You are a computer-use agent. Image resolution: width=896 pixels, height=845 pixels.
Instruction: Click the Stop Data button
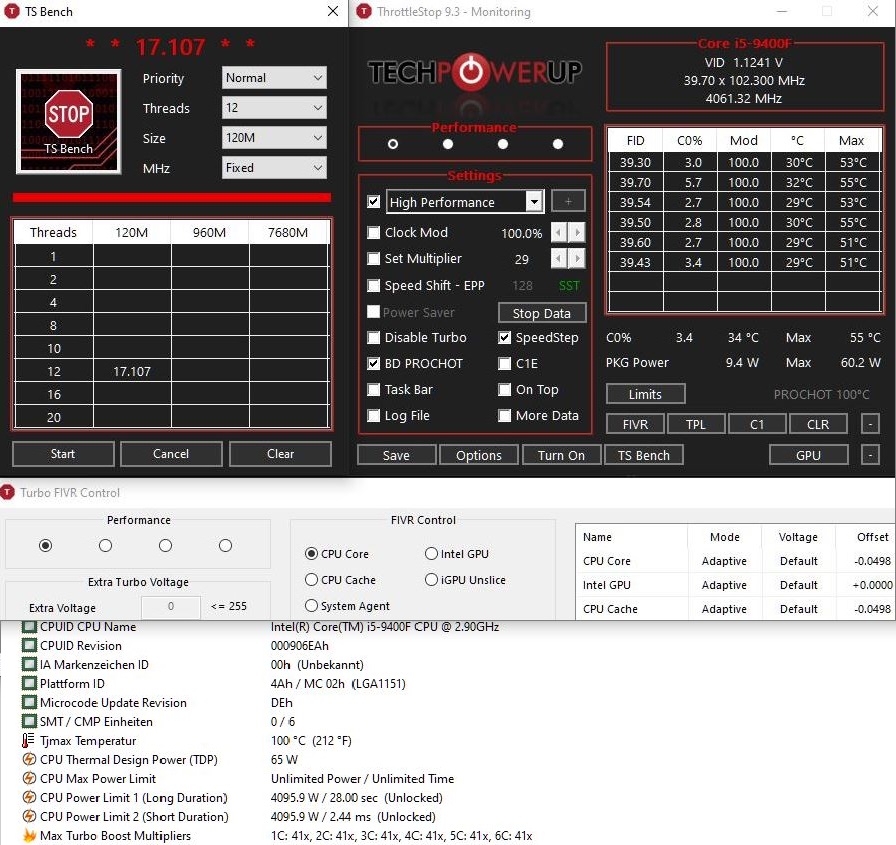(x=542, y=313)
